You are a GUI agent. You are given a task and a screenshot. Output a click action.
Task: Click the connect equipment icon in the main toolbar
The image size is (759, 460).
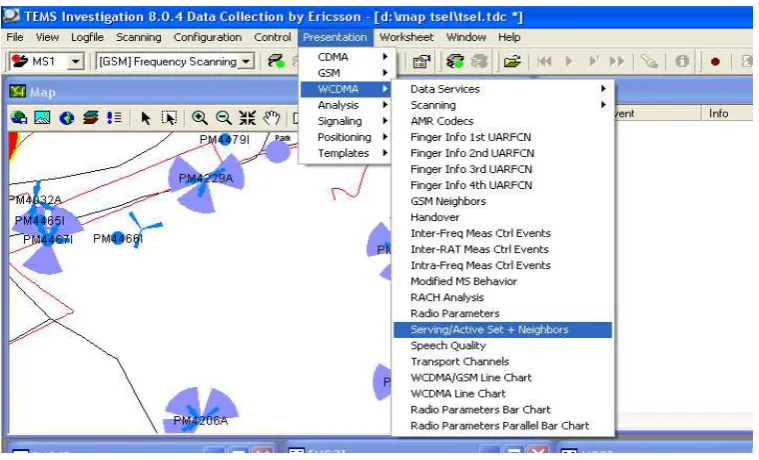tap(455, 61)
